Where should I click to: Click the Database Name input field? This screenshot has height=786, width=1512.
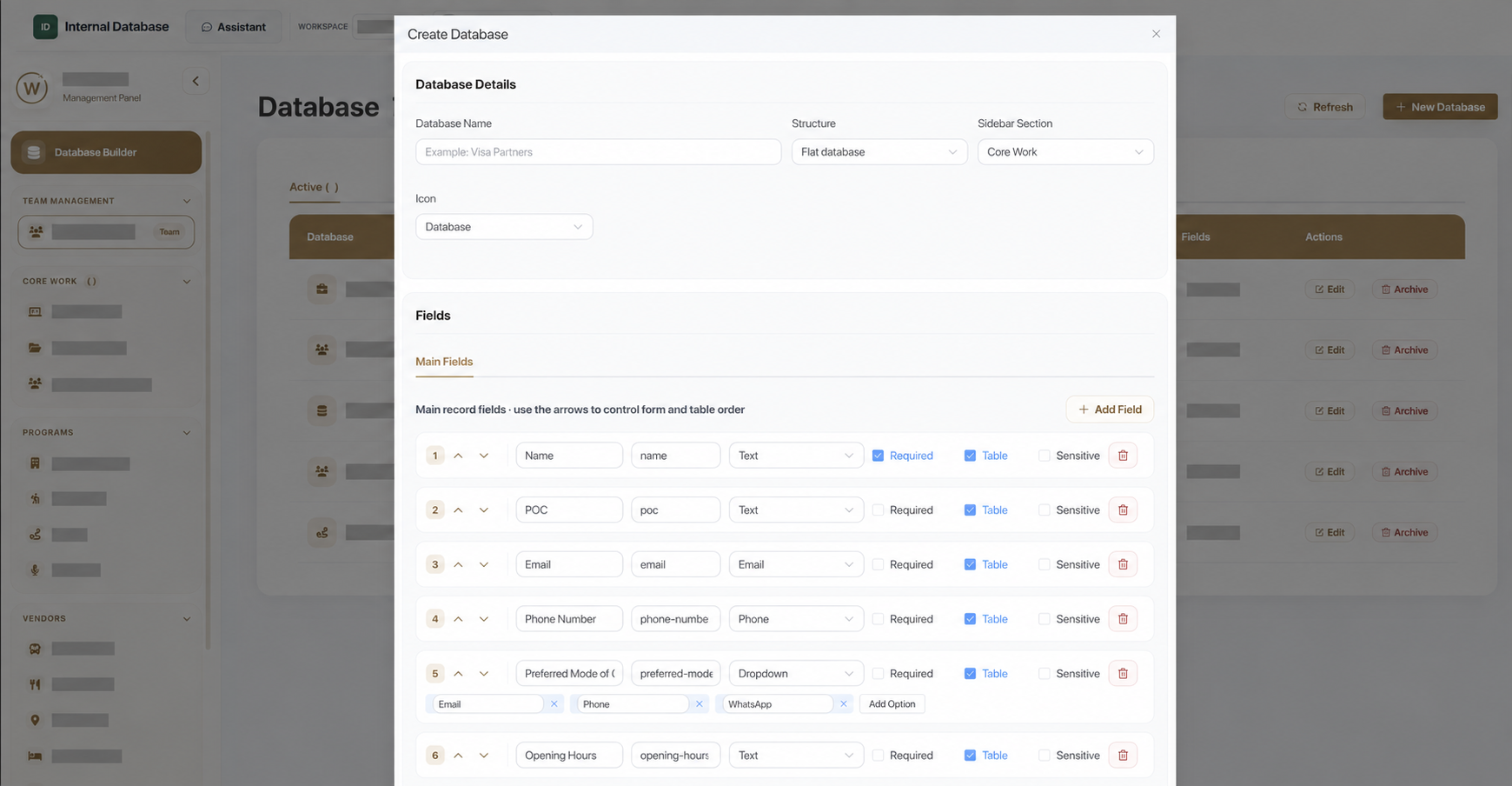pyautogui.click(x=598, y=152)
